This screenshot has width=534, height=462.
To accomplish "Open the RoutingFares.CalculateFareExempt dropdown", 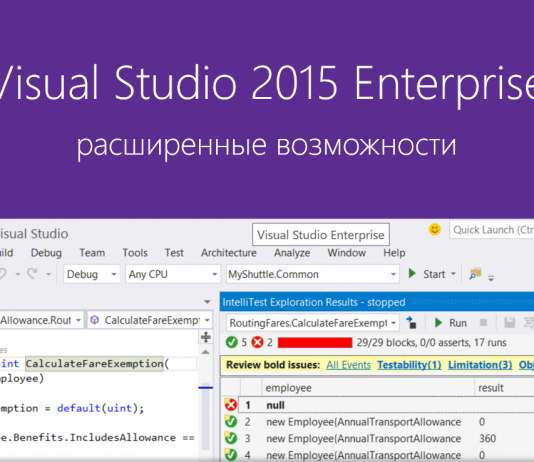I will [x=313, y=322].
